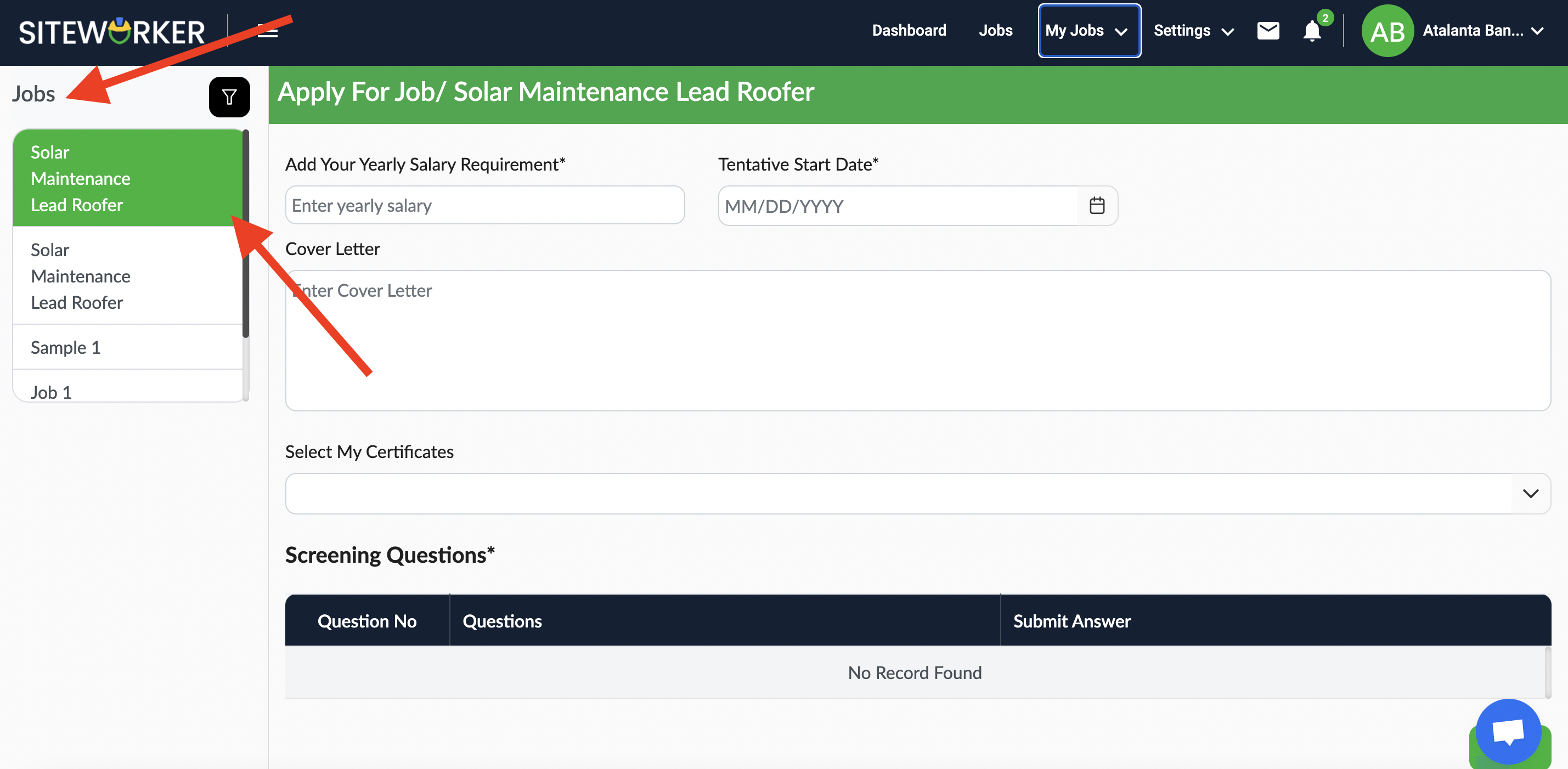Go to Dashboard in the top navigation
The height and width of the screenshot is (769, 1568).
(x=909, y=30)
